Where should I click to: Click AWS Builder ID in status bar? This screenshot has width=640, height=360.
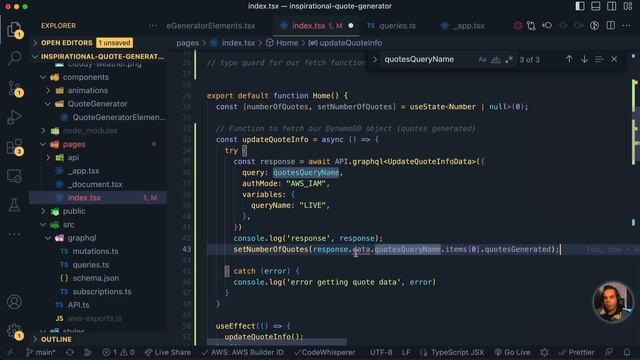(x=243, y=352)
